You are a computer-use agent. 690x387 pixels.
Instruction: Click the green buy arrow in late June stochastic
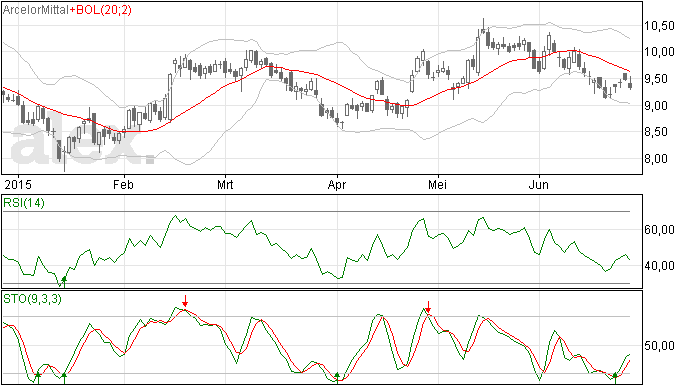(x=615, y=377)
